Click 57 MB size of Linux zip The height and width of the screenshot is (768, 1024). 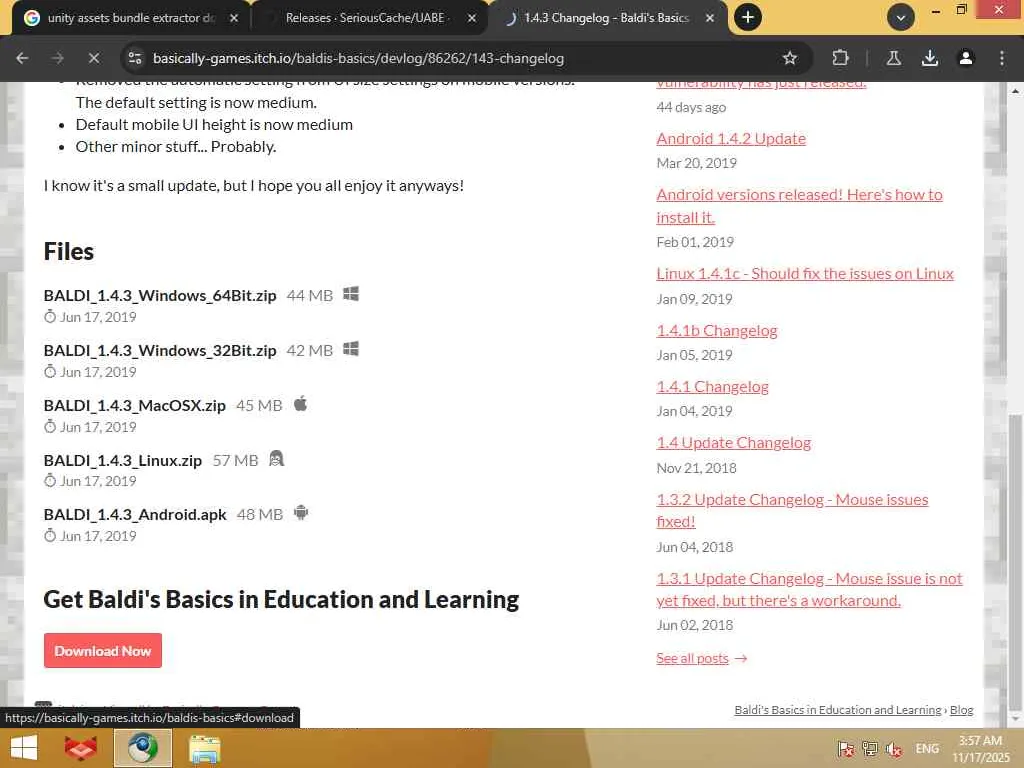(235, 460)
